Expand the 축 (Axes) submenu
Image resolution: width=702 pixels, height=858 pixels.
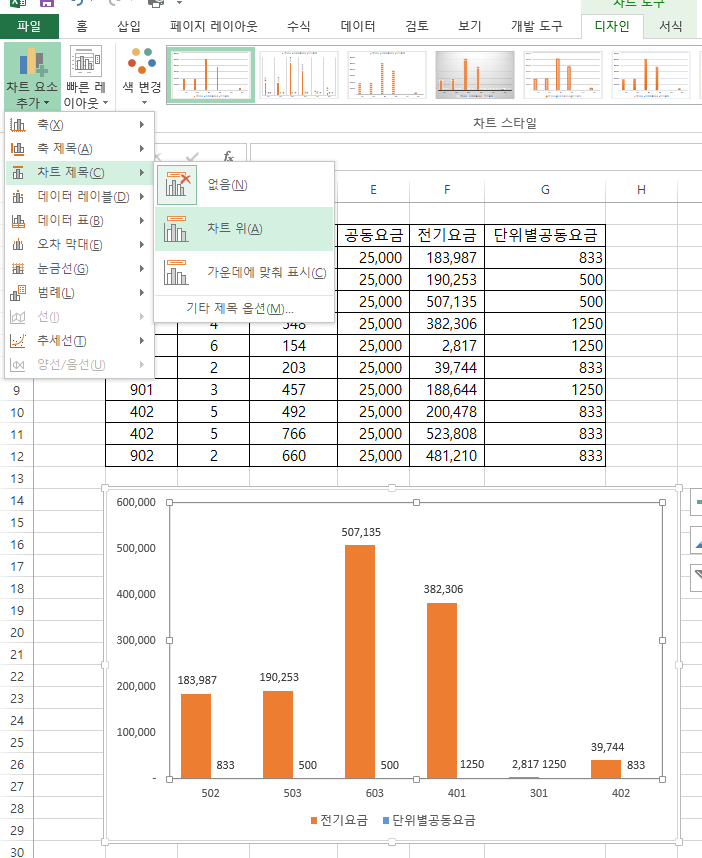pyautogui.click(x=50, y=124)
